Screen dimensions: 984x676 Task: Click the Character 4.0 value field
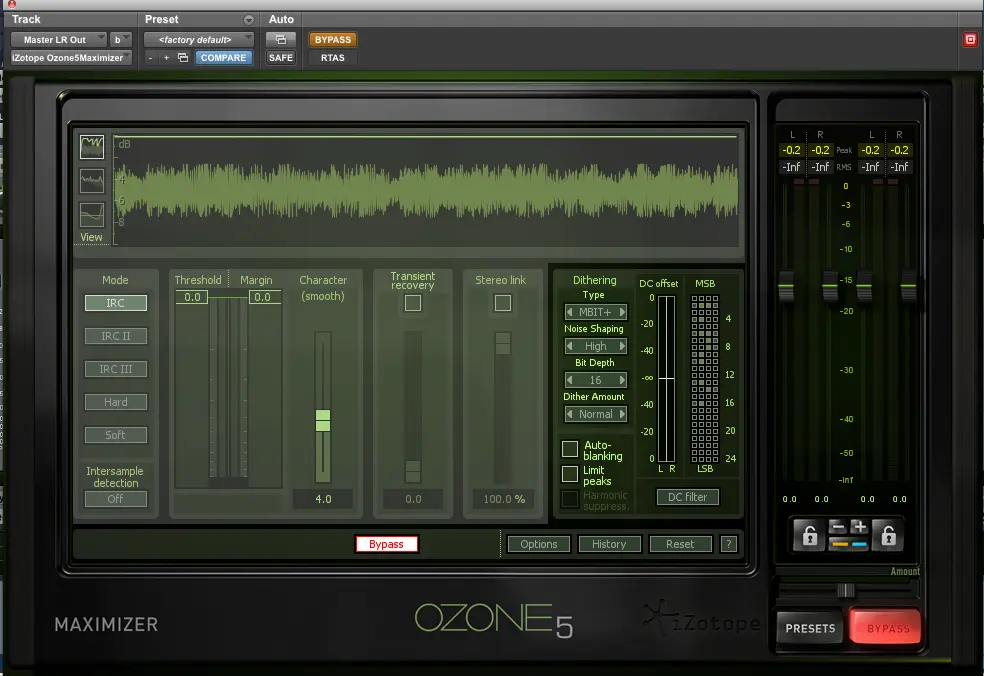coord(323,499)
